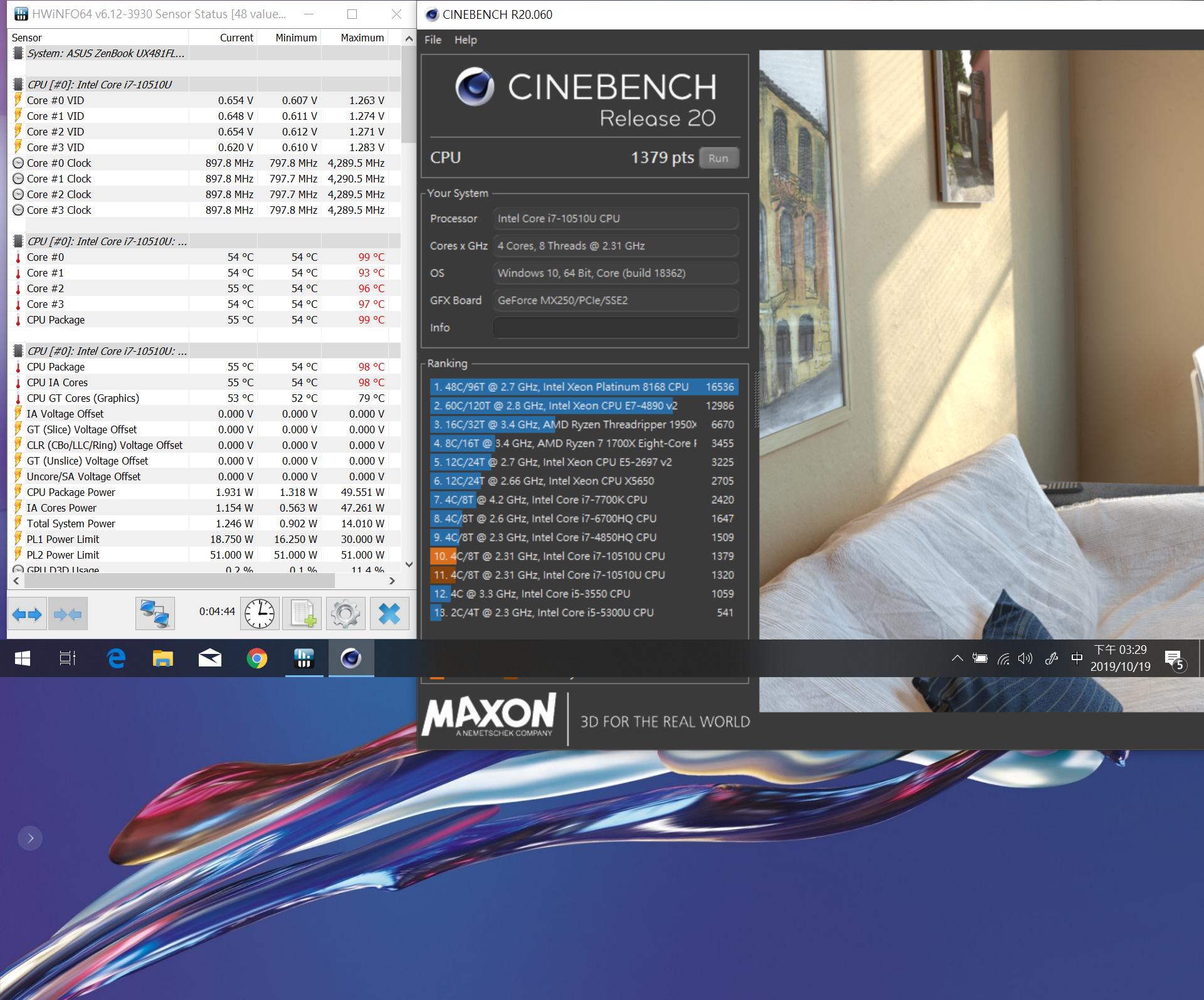This screenshot has width=1204, height=1000.
Task: Select ranking entry Core i5-5300U CPU
Action: click(x=584, y=613)
